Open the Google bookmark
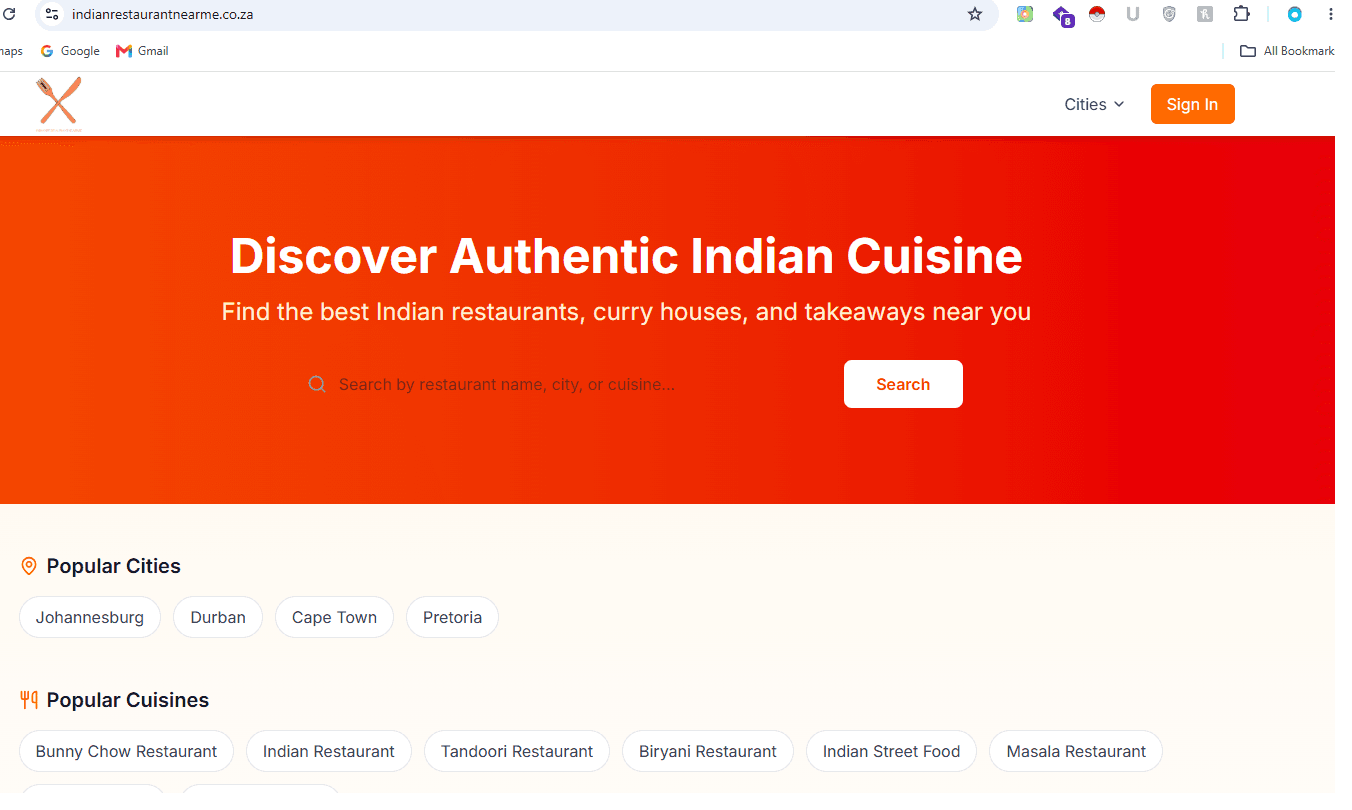 [70, 51]
